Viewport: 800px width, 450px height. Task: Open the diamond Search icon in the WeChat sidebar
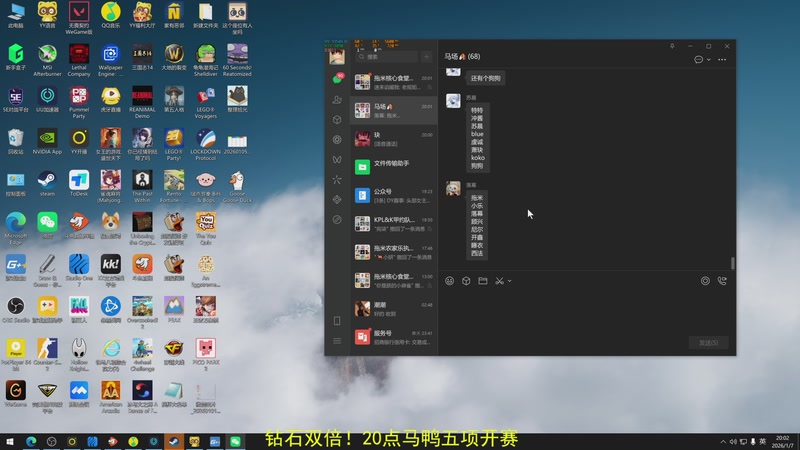pyautogui.click(x=337, y=199)
